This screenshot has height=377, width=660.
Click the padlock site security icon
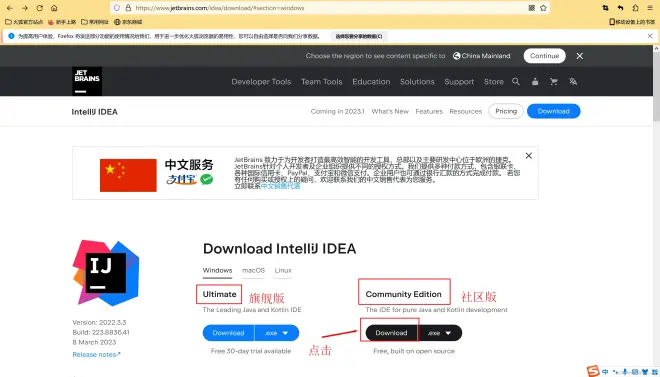click(128, 8)
